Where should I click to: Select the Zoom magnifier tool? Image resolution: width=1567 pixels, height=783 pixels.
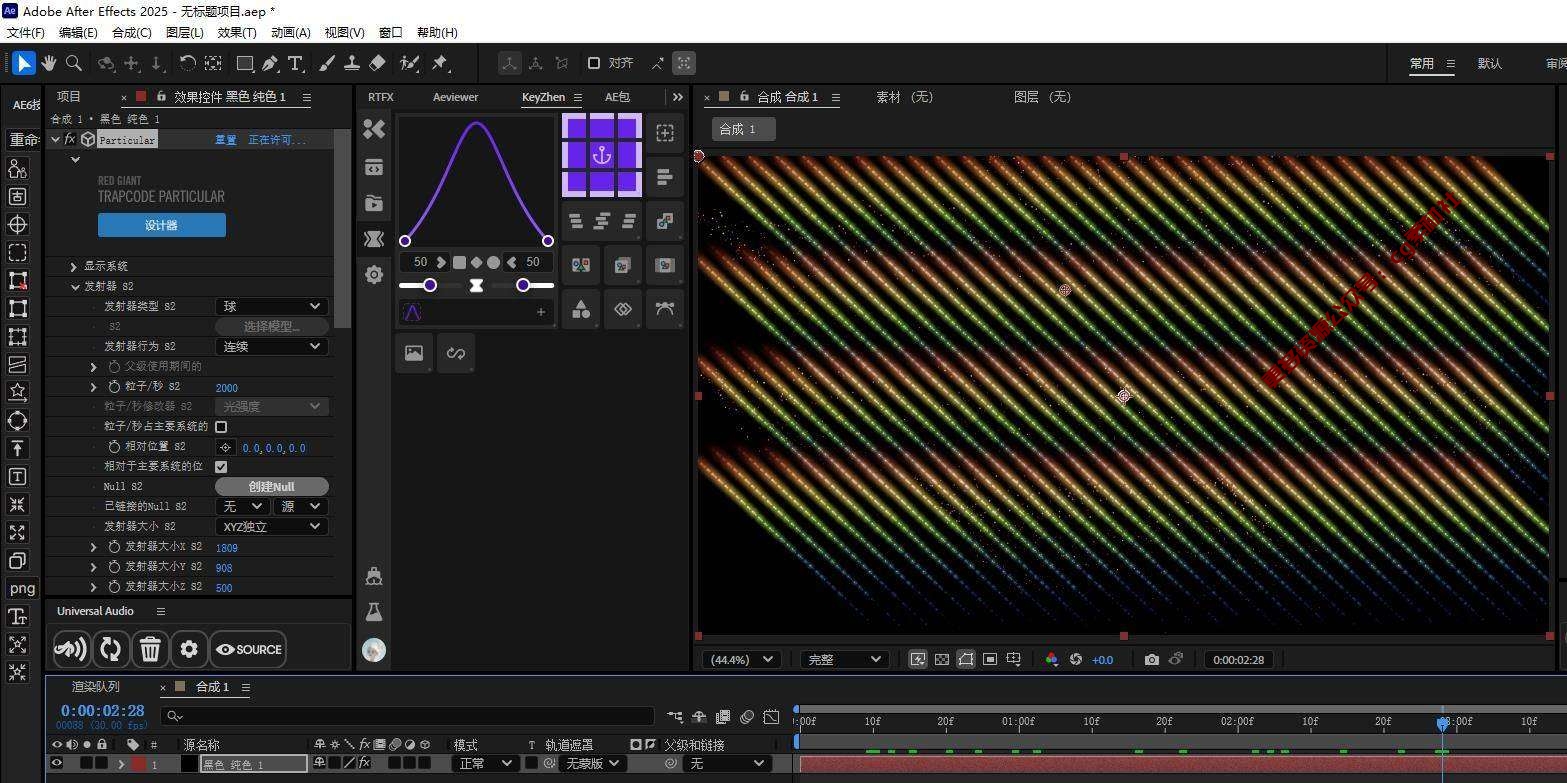pyautogui.click(x=73, y=63)
